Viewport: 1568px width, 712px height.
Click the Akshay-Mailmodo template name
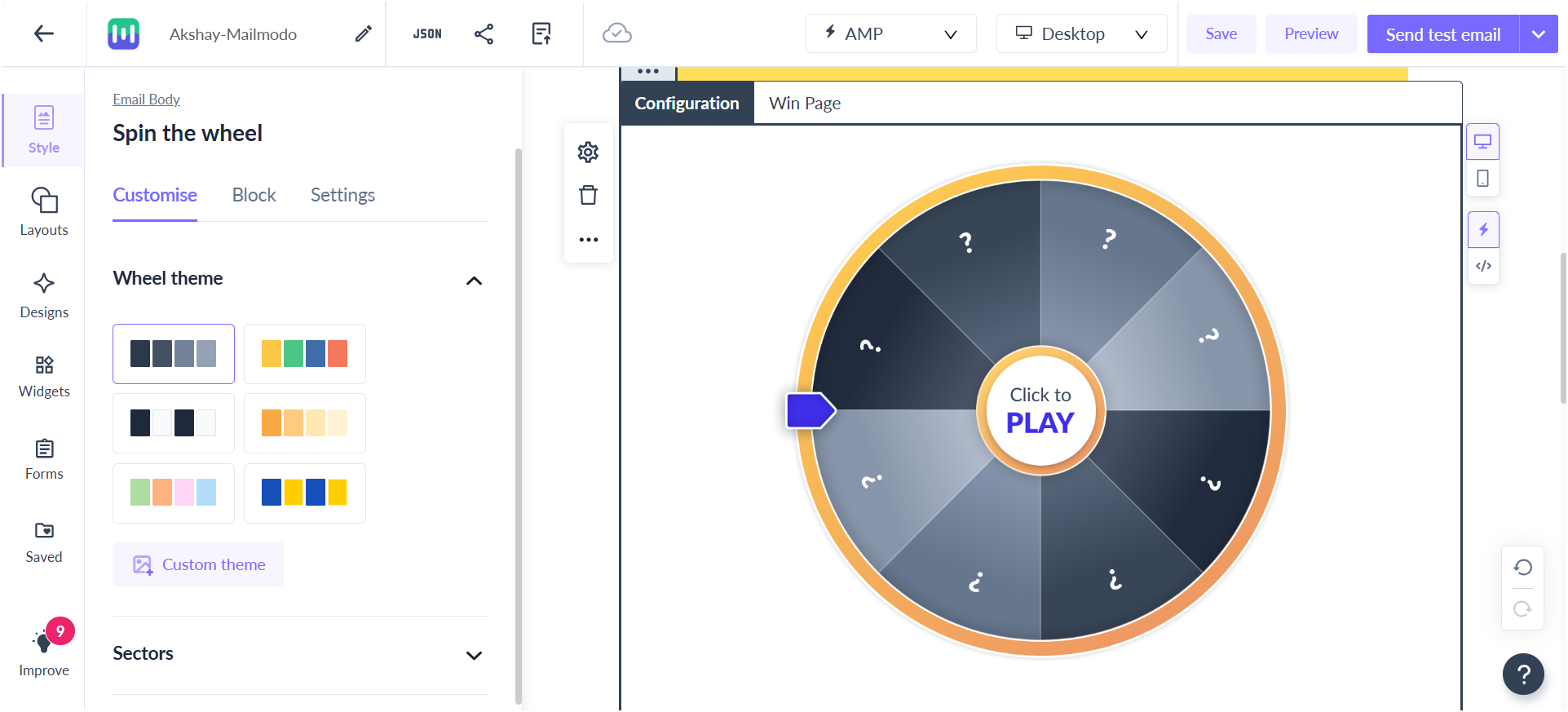233,34
